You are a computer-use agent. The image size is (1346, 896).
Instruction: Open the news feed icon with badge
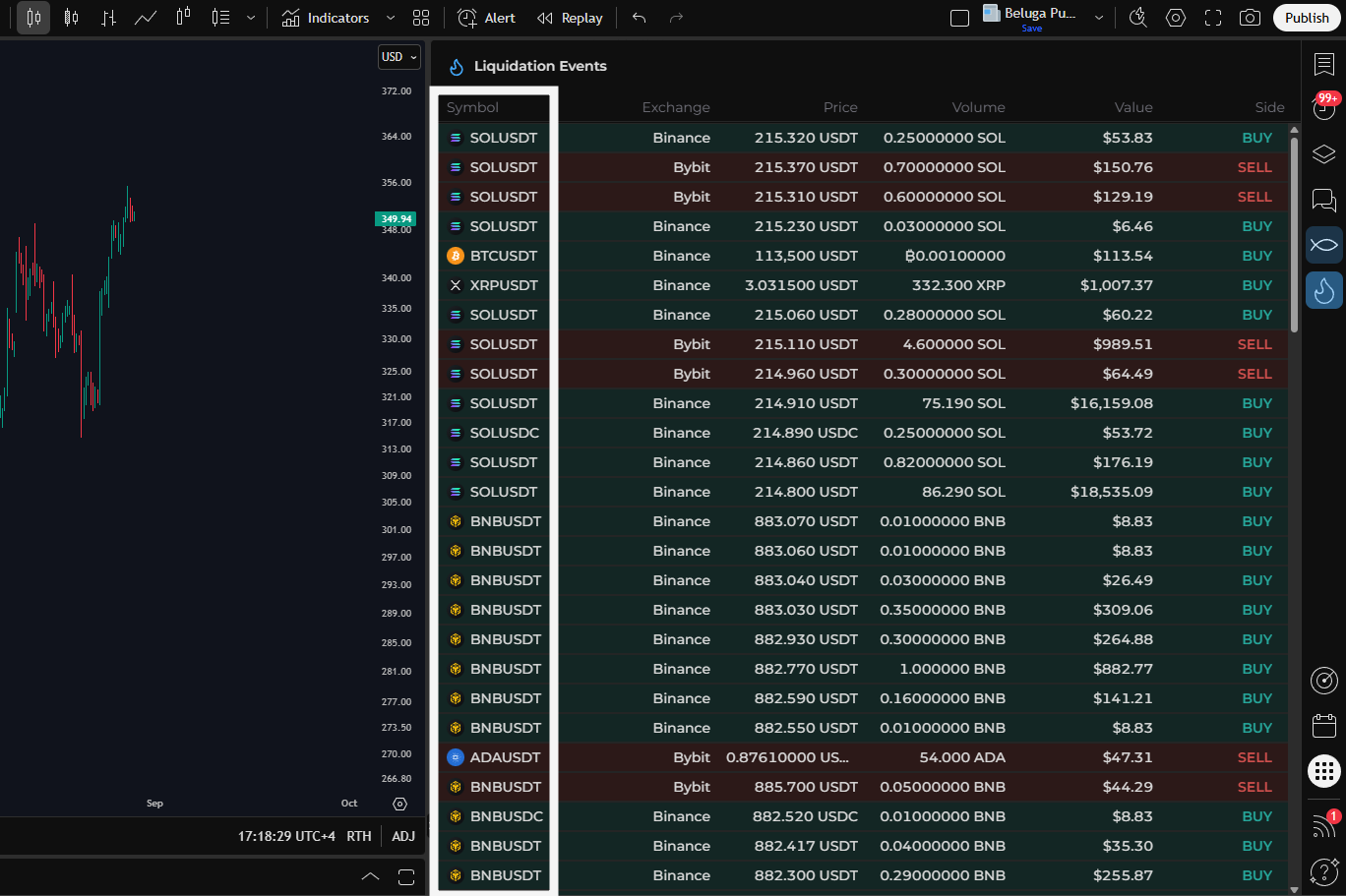tap(1324, 824)
